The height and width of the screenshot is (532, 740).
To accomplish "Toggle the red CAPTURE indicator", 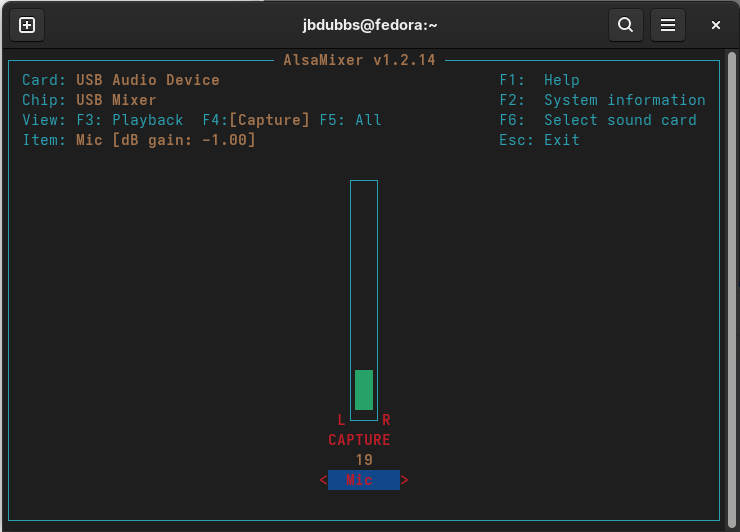I will (359, 440).
